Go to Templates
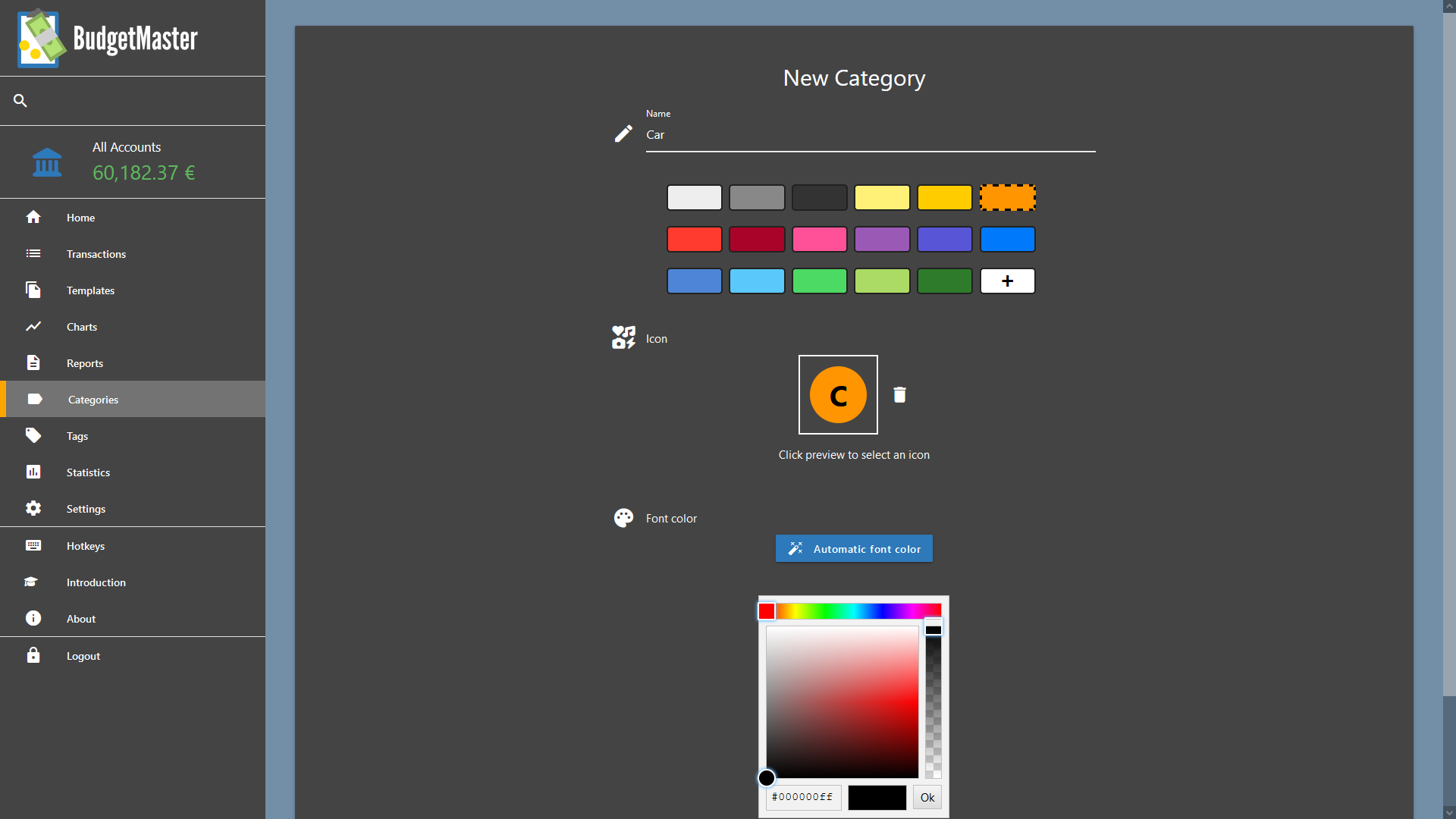 (133, 290)
